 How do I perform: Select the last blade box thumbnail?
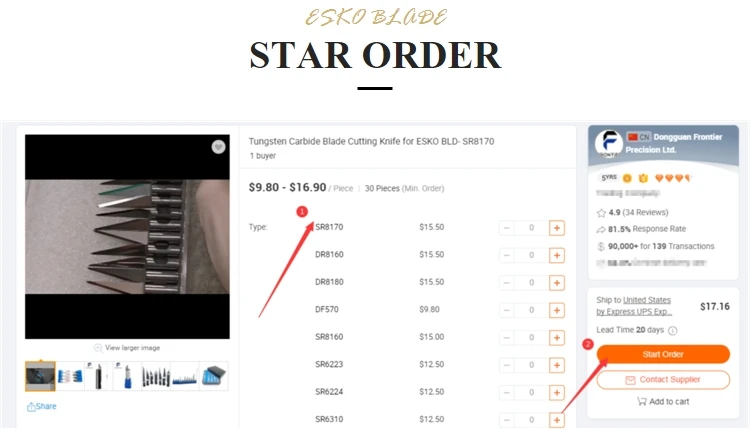(213, 376)
